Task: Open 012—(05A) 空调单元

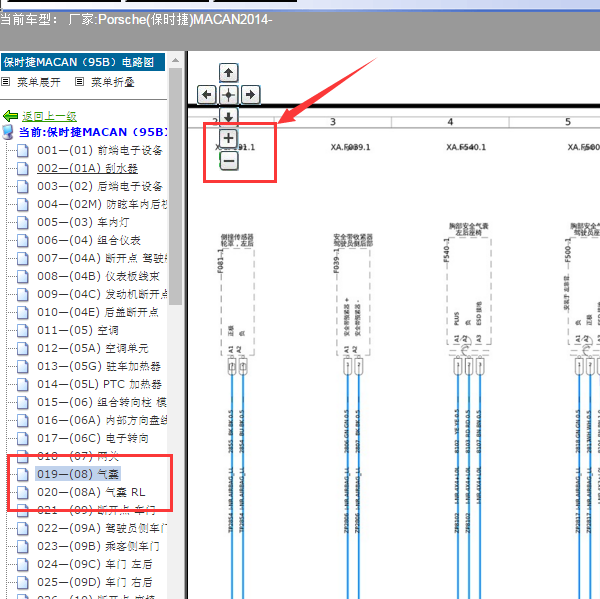Action: pyautogui.click(x=93, y=348)
